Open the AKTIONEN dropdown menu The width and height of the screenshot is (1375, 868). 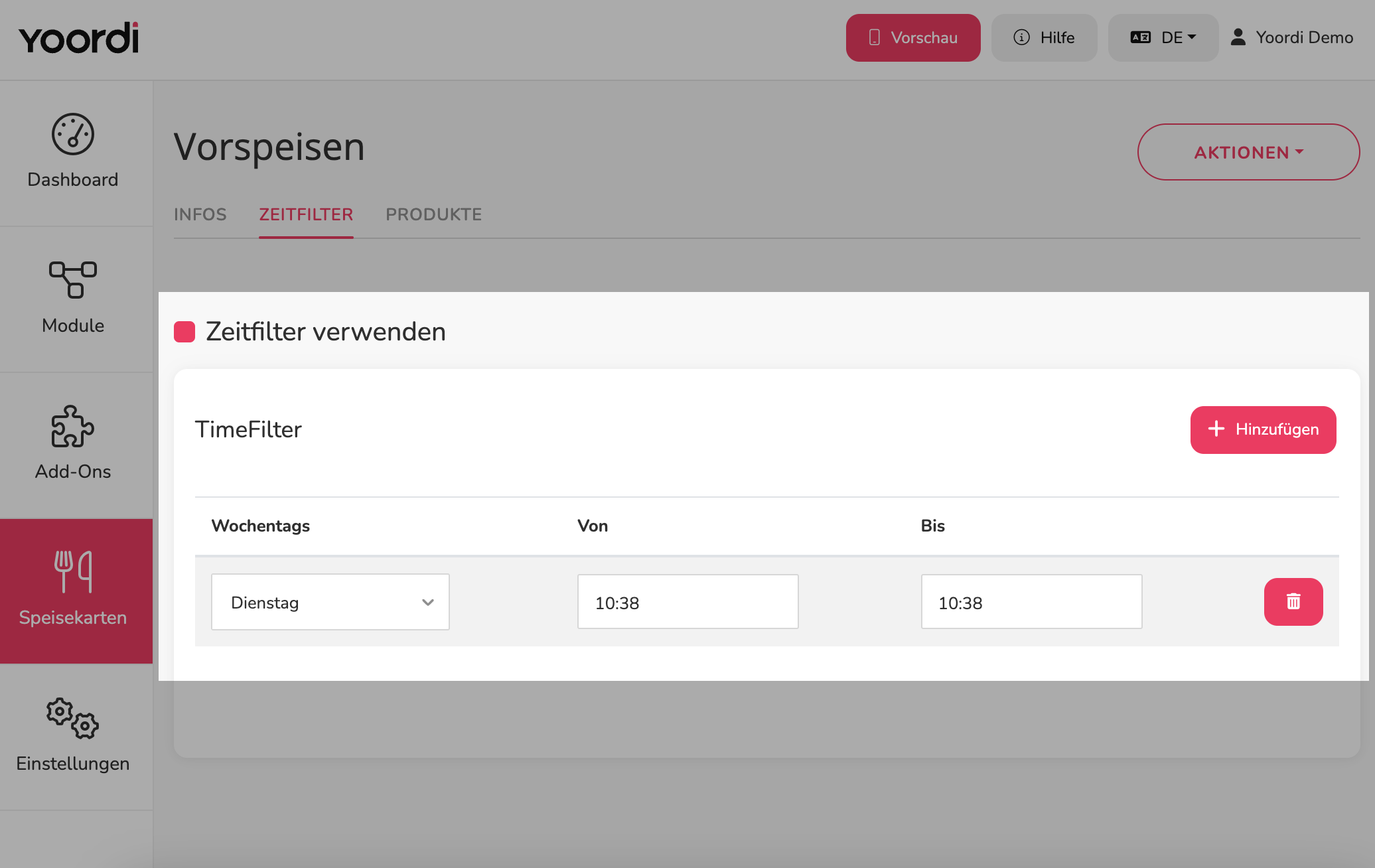click(1248, 152)
